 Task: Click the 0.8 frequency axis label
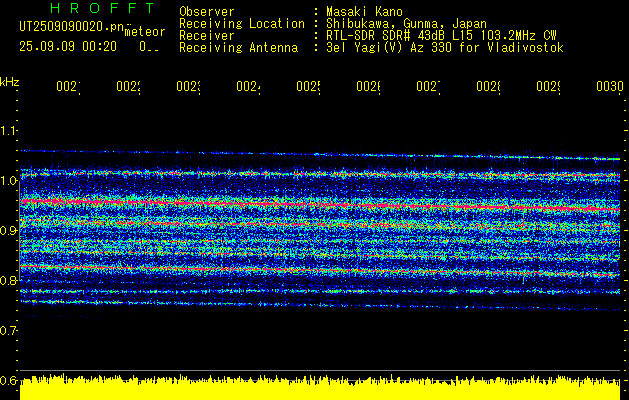point(8,280)
